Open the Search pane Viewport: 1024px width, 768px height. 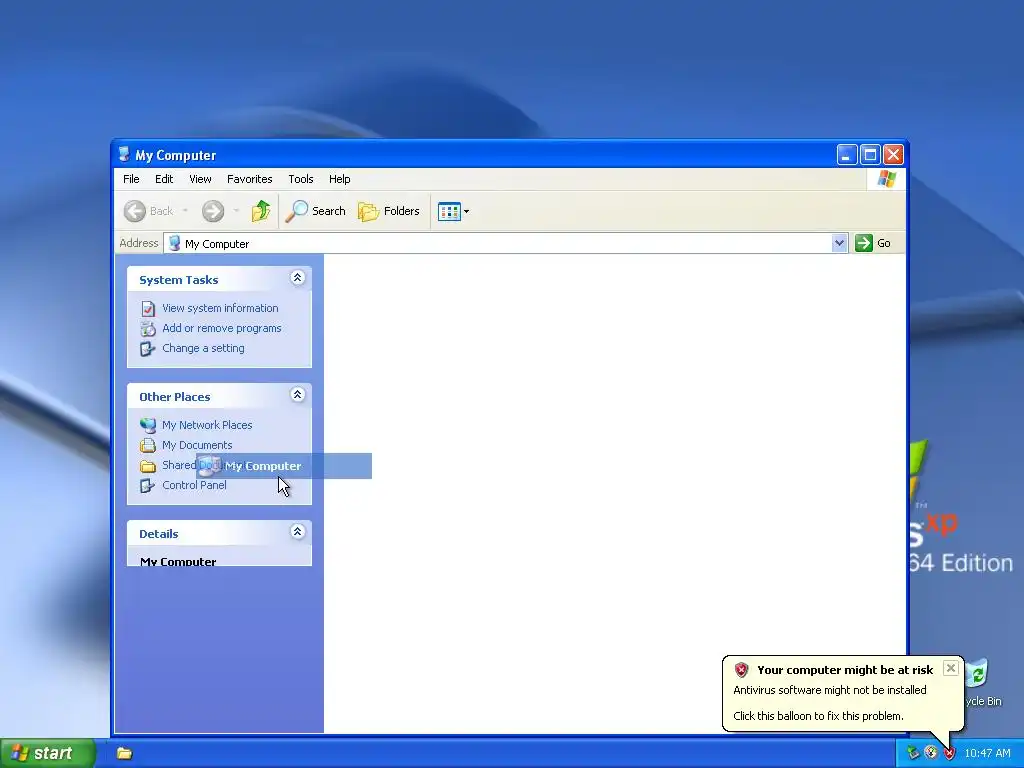[x=315, y=211]
